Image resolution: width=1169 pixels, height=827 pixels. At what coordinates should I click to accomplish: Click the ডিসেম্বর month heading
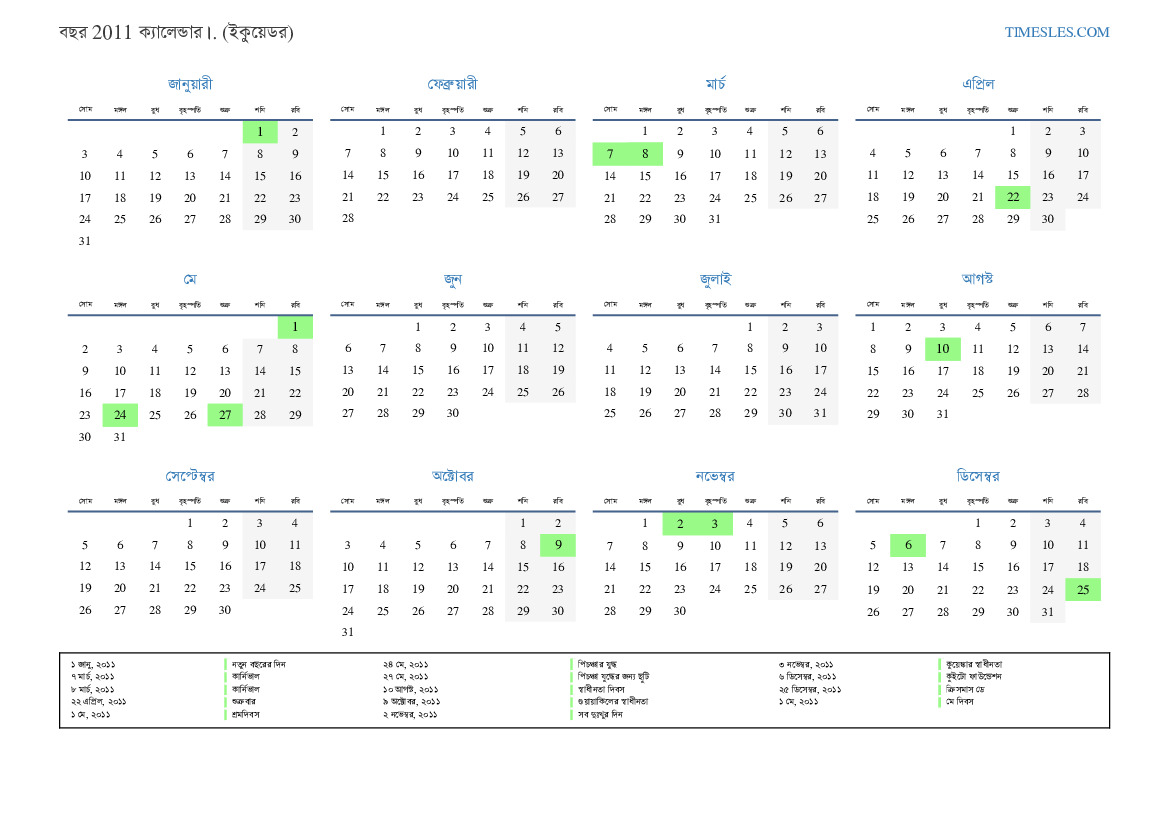point(977,476)
